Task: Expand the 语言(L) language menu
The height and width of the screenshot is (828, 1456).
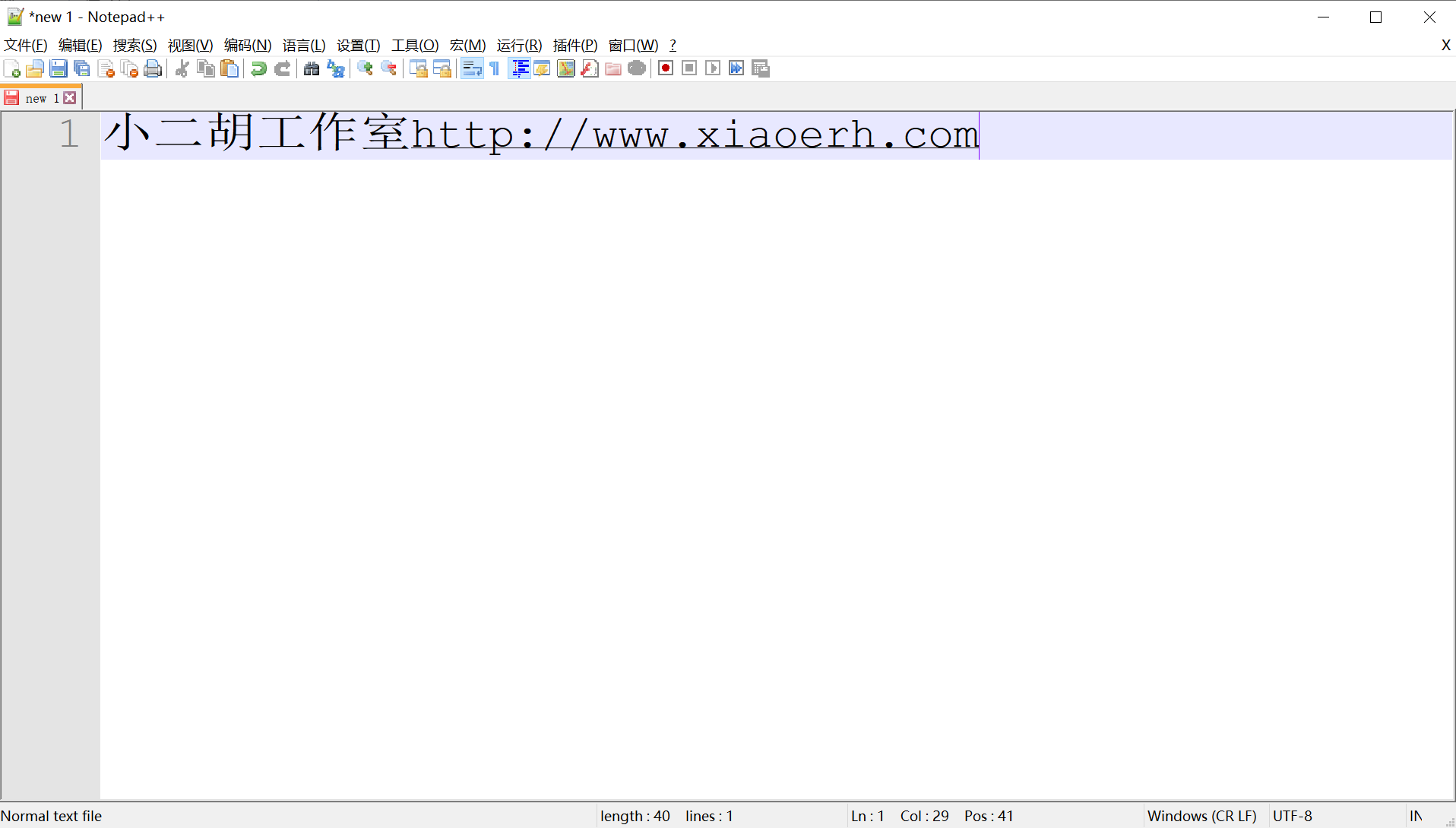Action: (304, 46)
